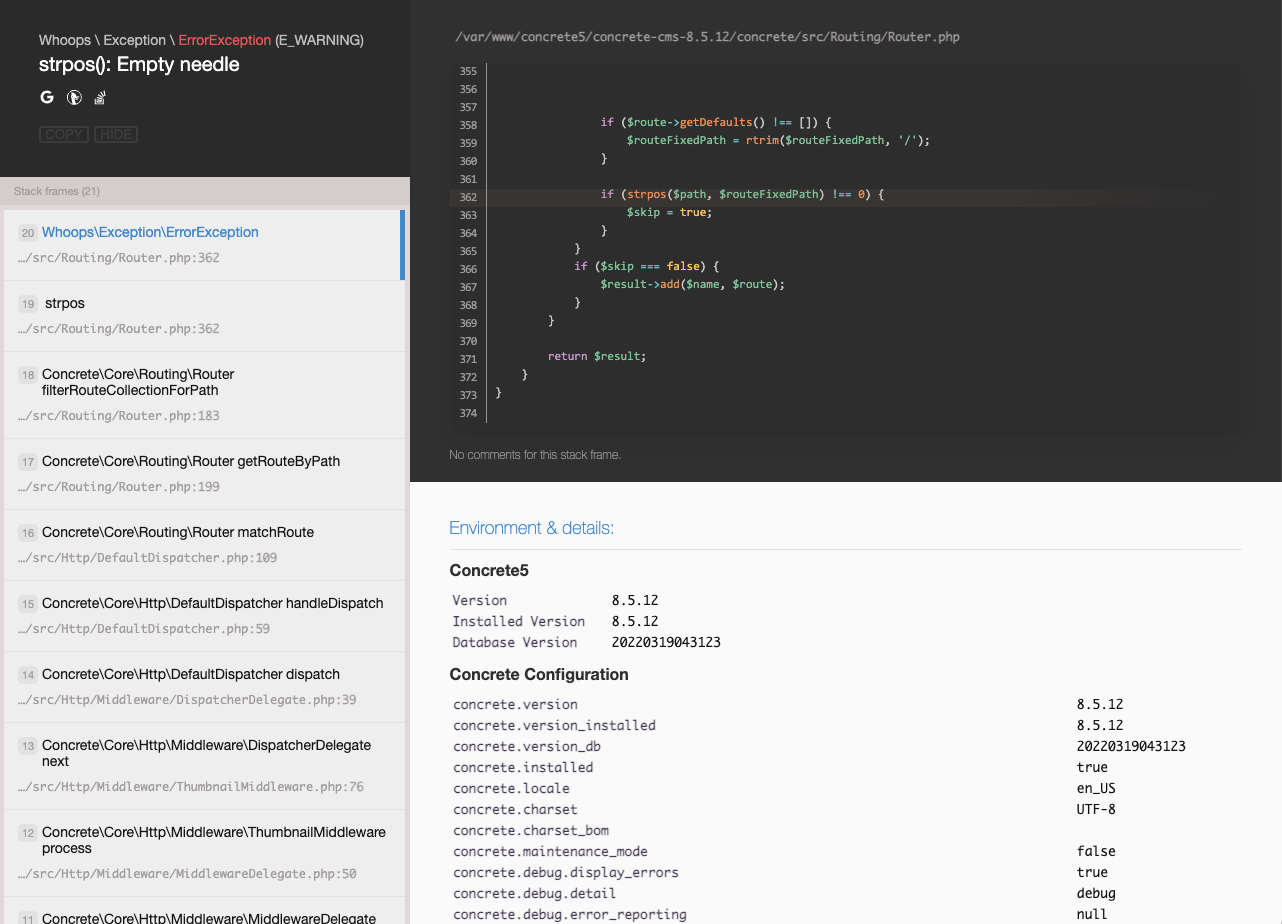Click the "concrete.charset_bom" key

pos(531,831)
